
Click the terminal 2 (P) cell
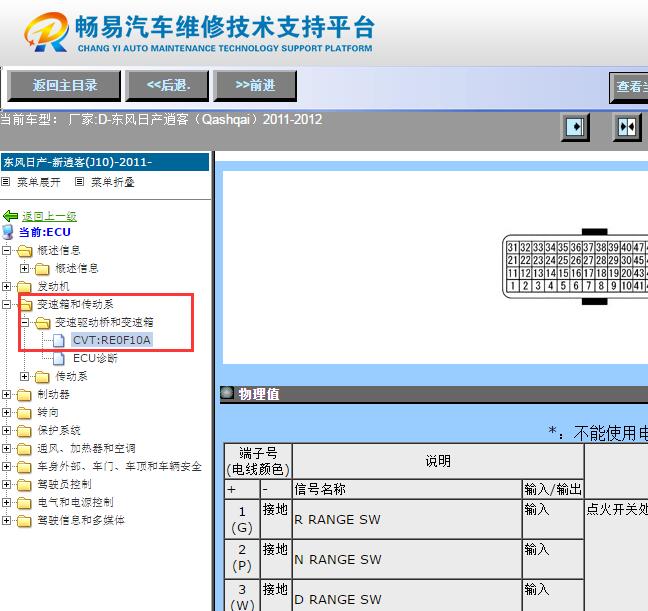coord(242,559)
